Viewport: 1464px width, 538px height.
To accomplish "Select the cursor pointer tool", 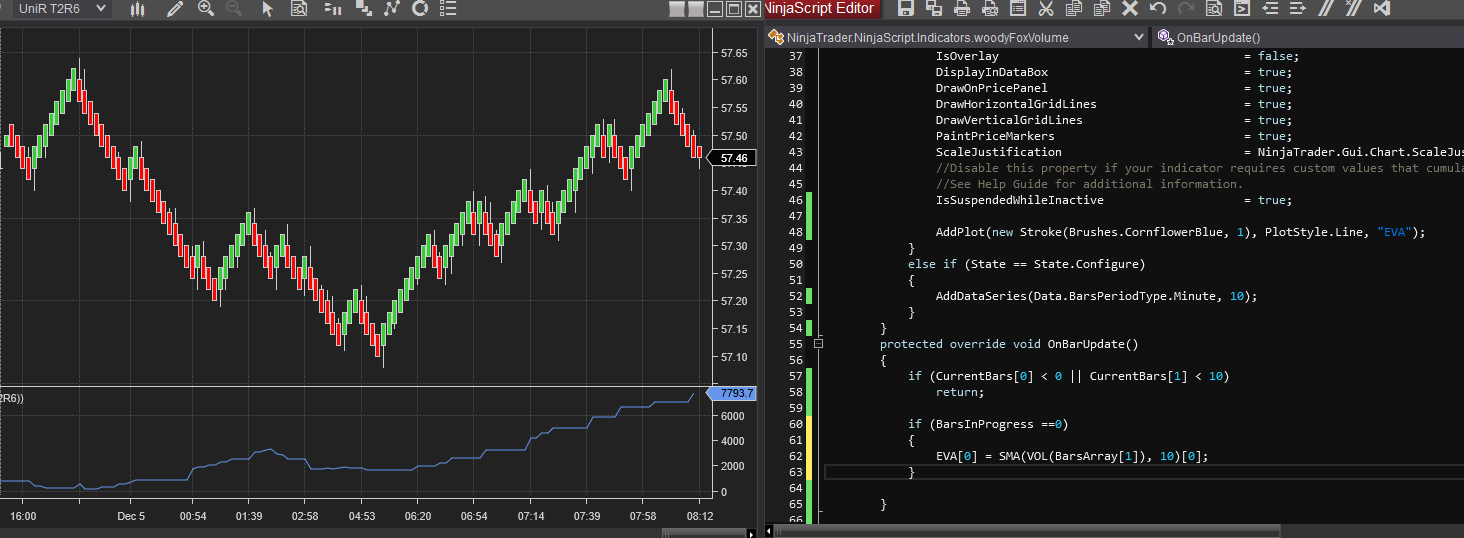I will click(267, 9).
